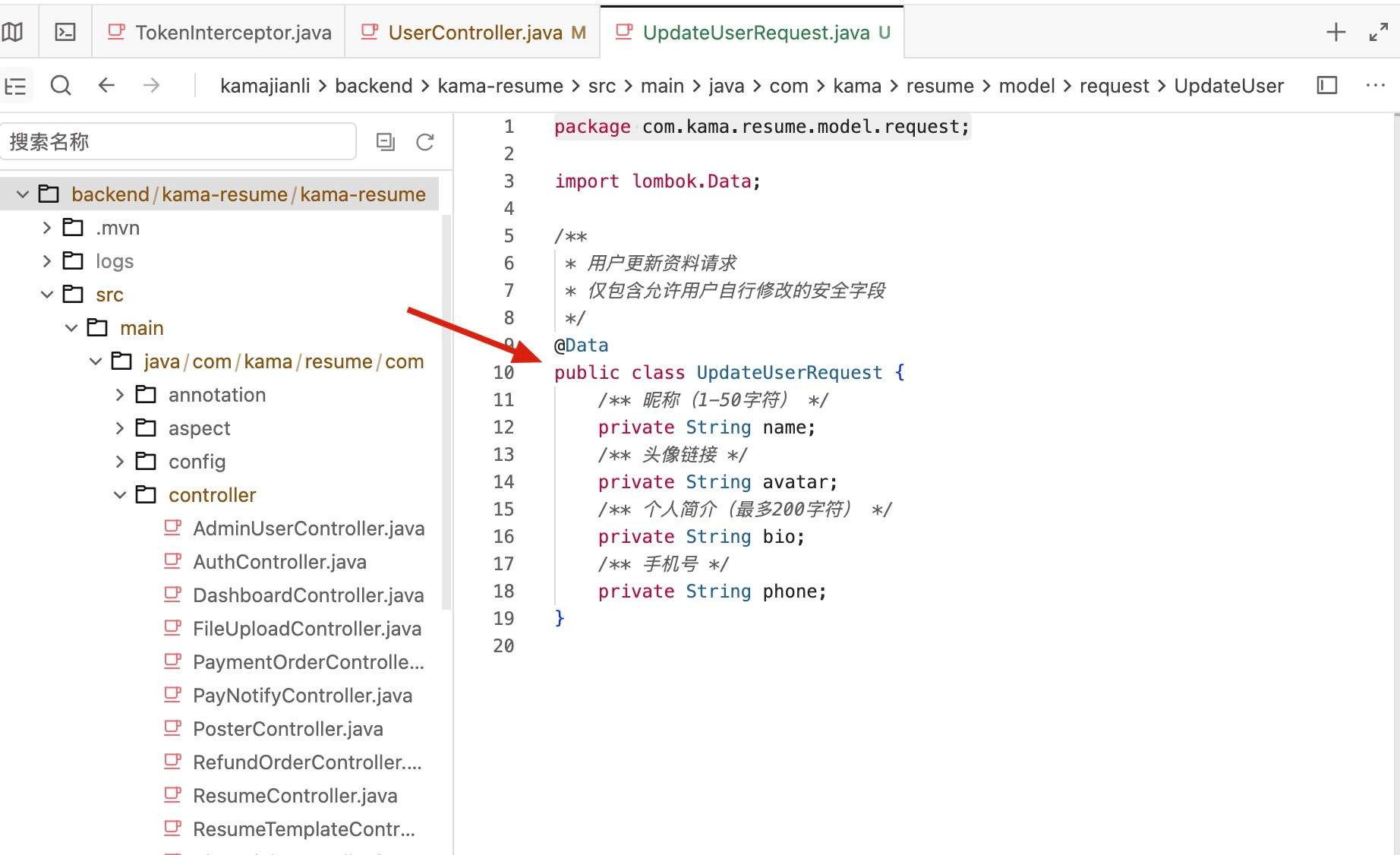1400x855 pixels.
Task: Click request in breadcrumb path
Action: pyautogui.click(x=1115, y=86)
